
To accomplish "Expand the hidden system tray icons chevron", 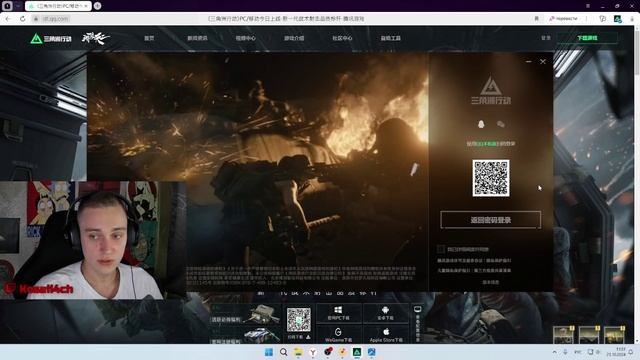I will pos(554,352).
